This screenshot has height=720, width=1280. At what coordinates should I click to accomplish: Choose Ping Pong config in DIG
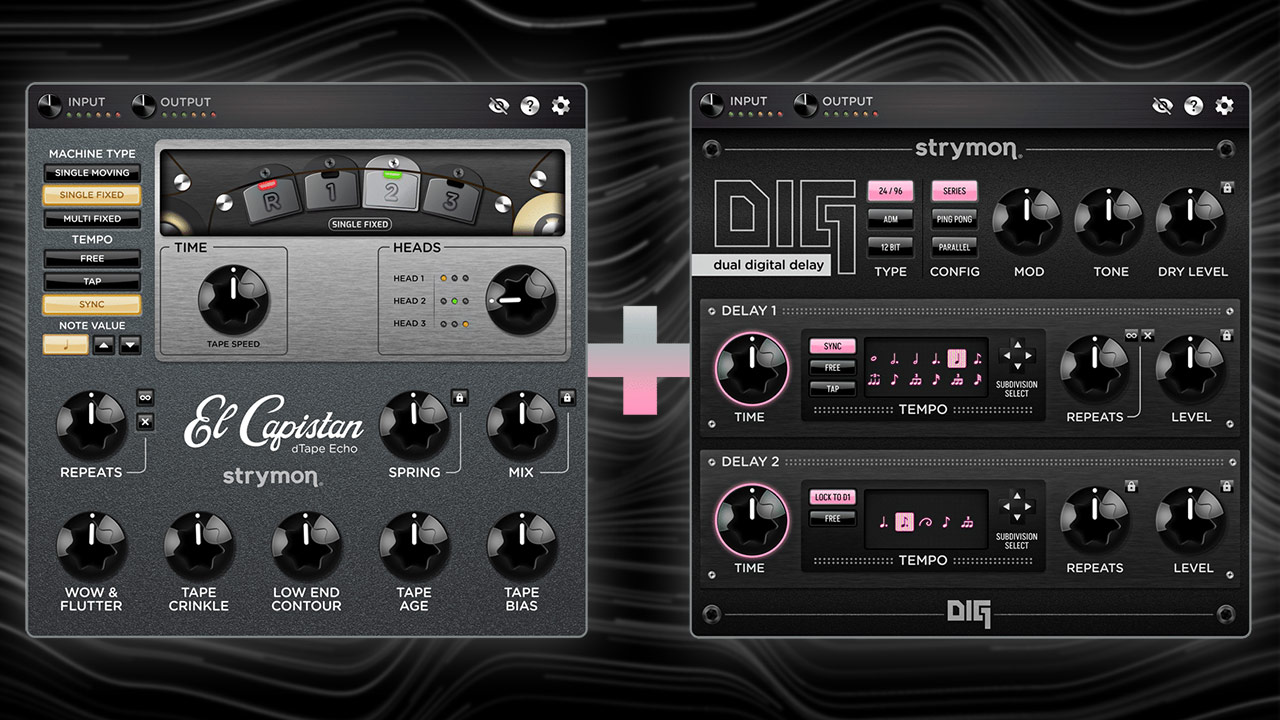point(954,219)
